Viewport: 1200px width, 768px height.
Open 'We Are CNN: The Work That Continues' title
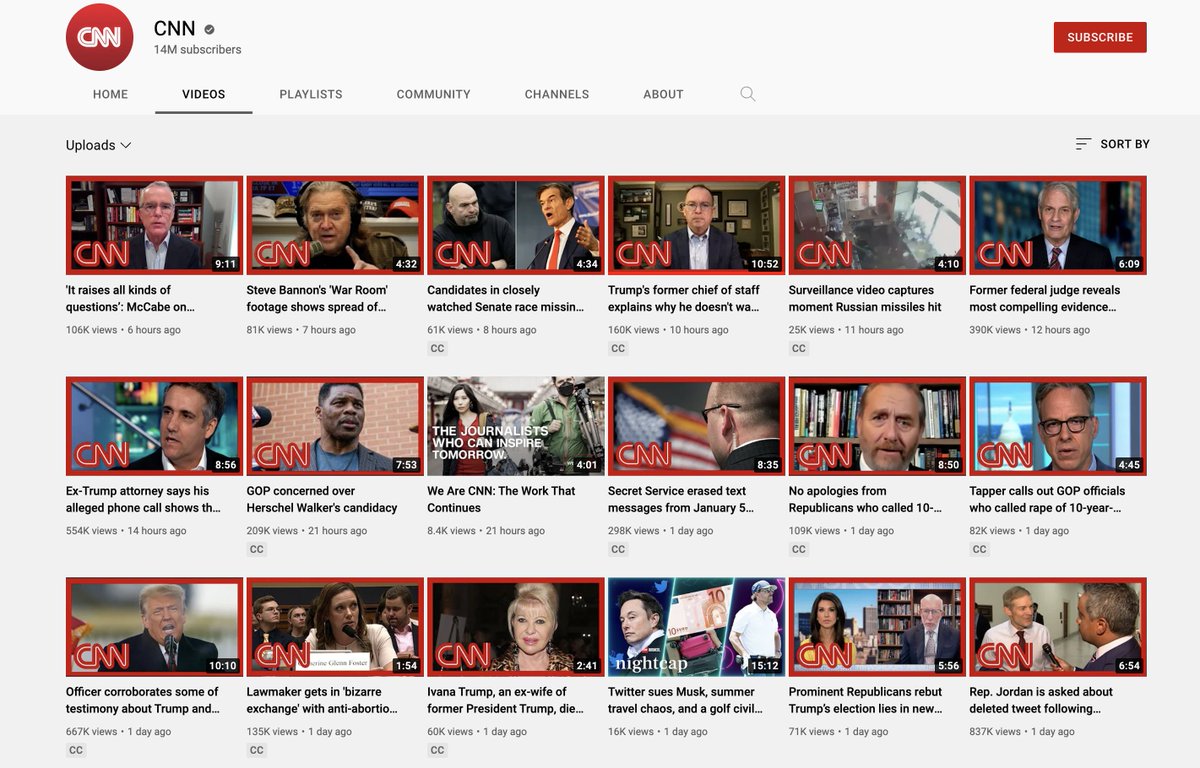tap(501, 499)
